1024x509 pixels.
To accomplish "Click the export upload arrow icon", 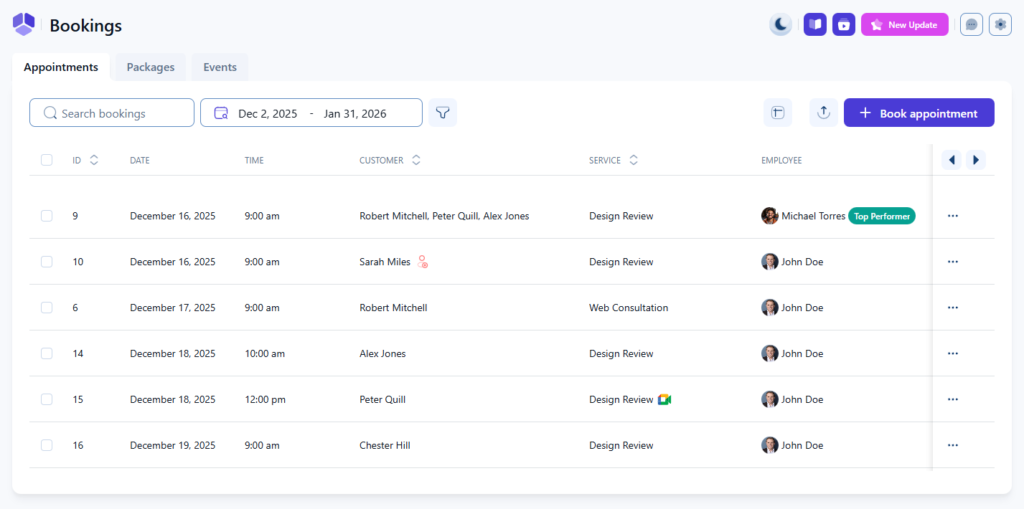I will pyautogui.click(x=823, y=113).
